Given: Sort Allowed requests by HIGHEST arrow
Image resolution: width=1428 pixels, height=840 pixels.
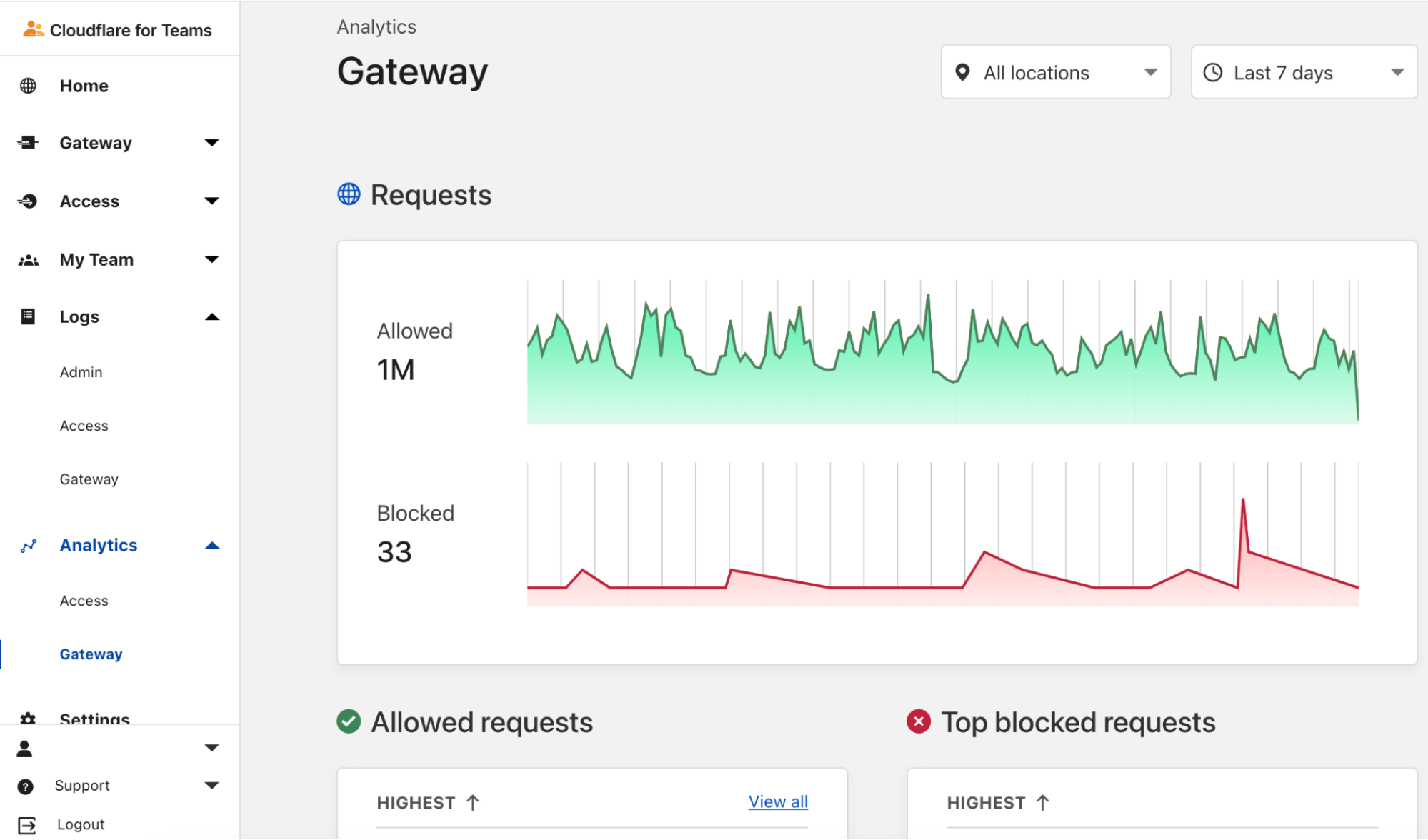Looking at the screenshot, I should click(x=472, y=802).
